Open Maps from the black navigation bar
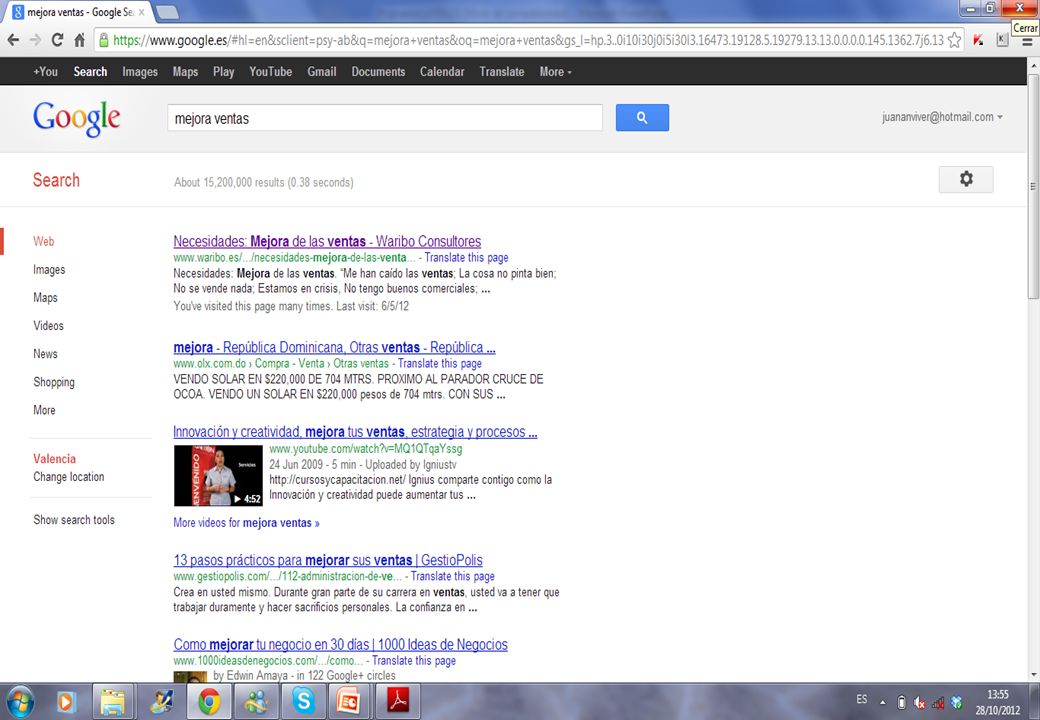The height and width of the screenshot is (720, 1040). tap(185, 72)
